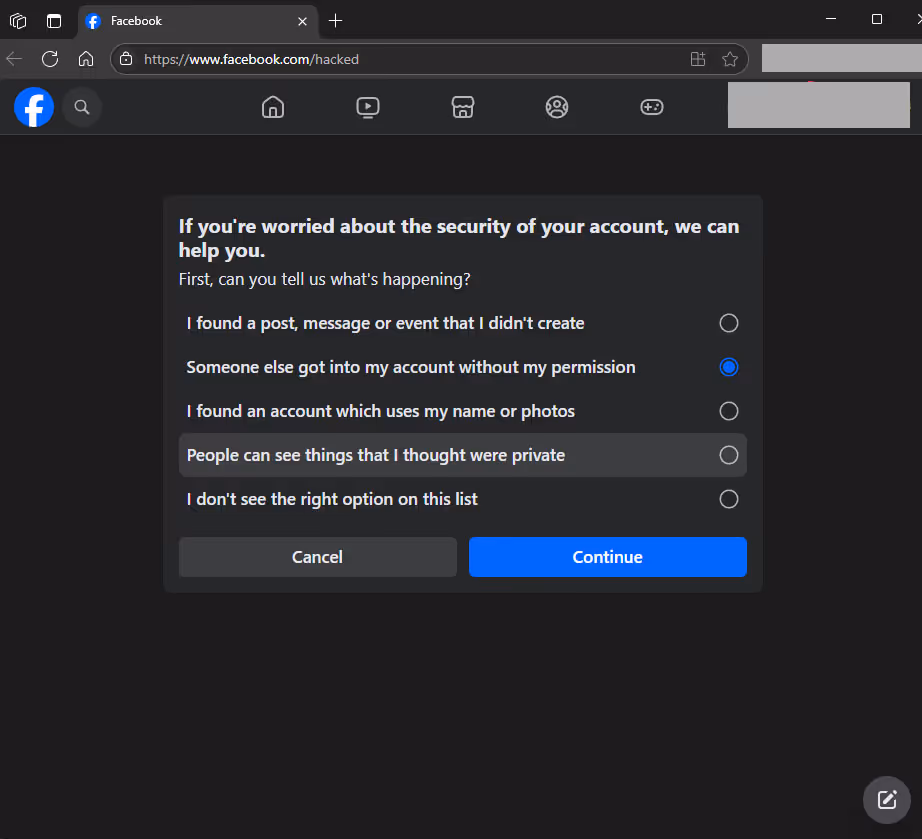This screenshot has height=839, width=922.
Task: Open the browser extensions icon
Action: (698, 59)
